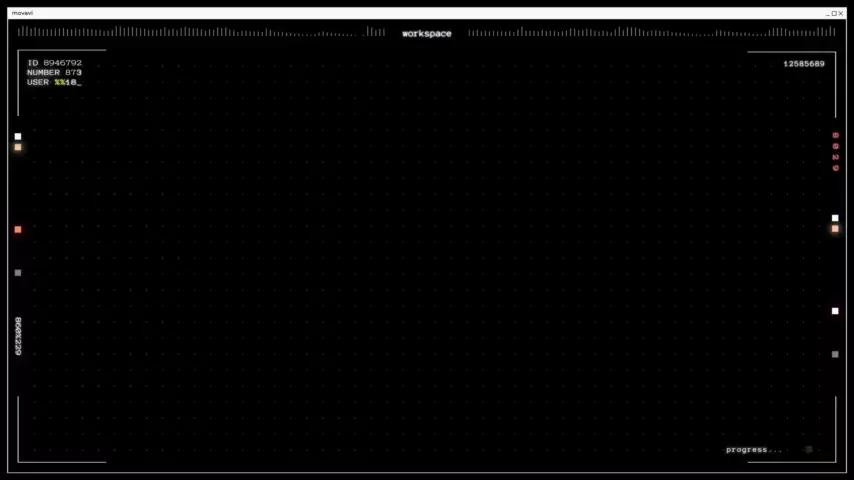Click the red vertical 8029 digits

836,151
